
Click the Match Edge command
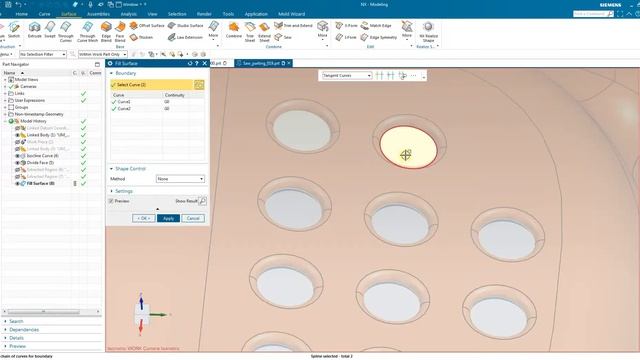[376, 25]
